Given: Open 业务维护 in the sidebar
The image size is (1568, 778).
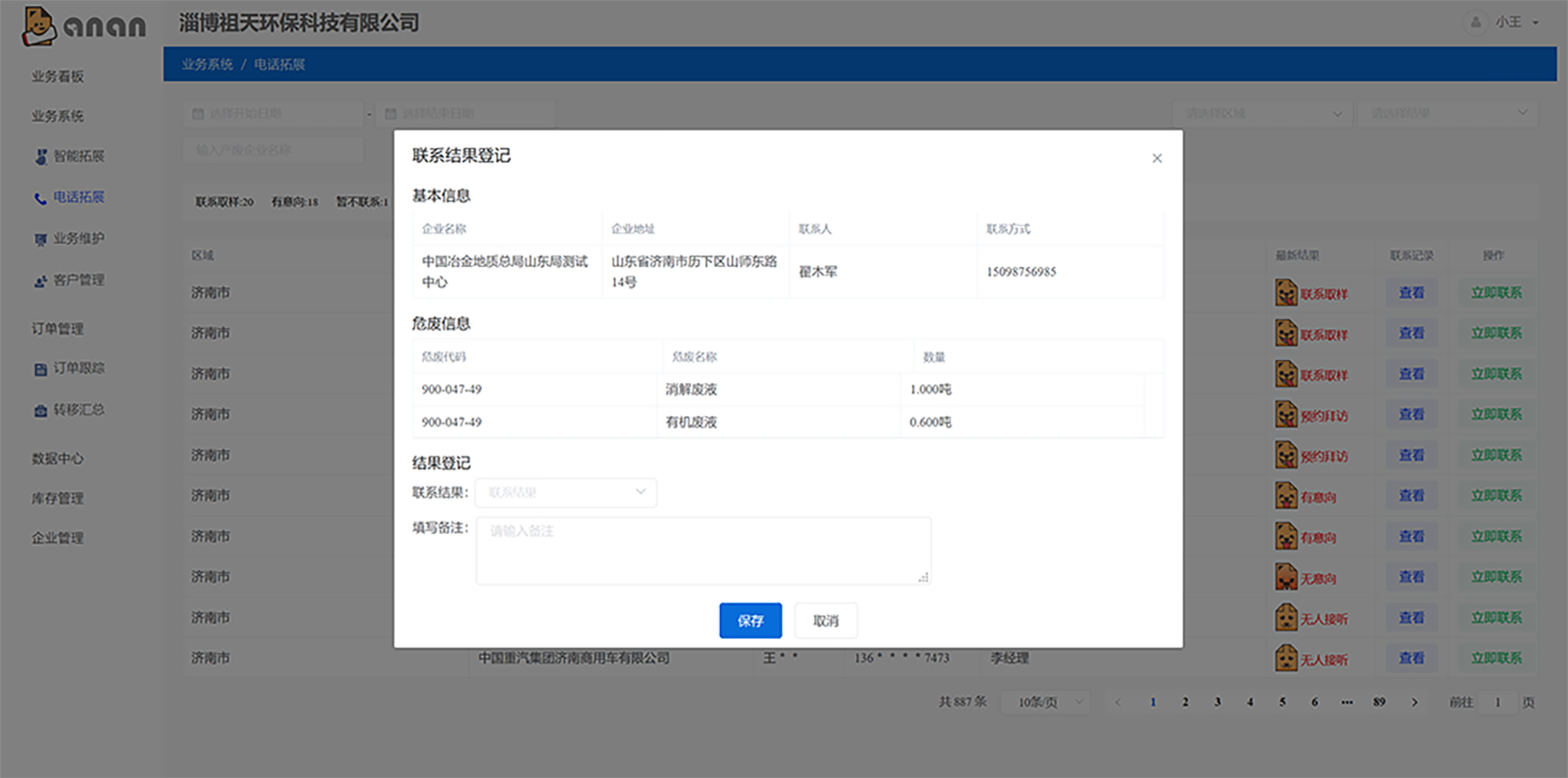Looking at the screenshot, I should pyautogui.click(x=78, y=239).
